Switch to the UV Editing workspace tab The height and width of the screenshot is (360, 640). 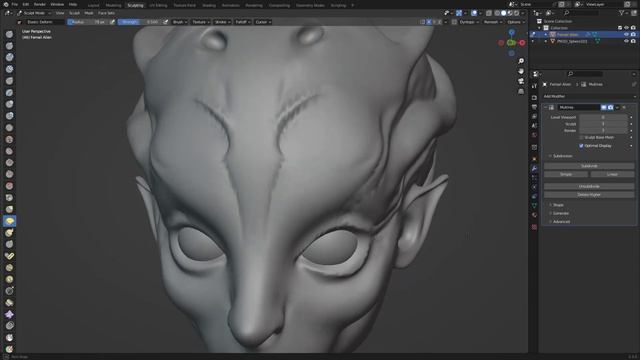pos(158,5)
